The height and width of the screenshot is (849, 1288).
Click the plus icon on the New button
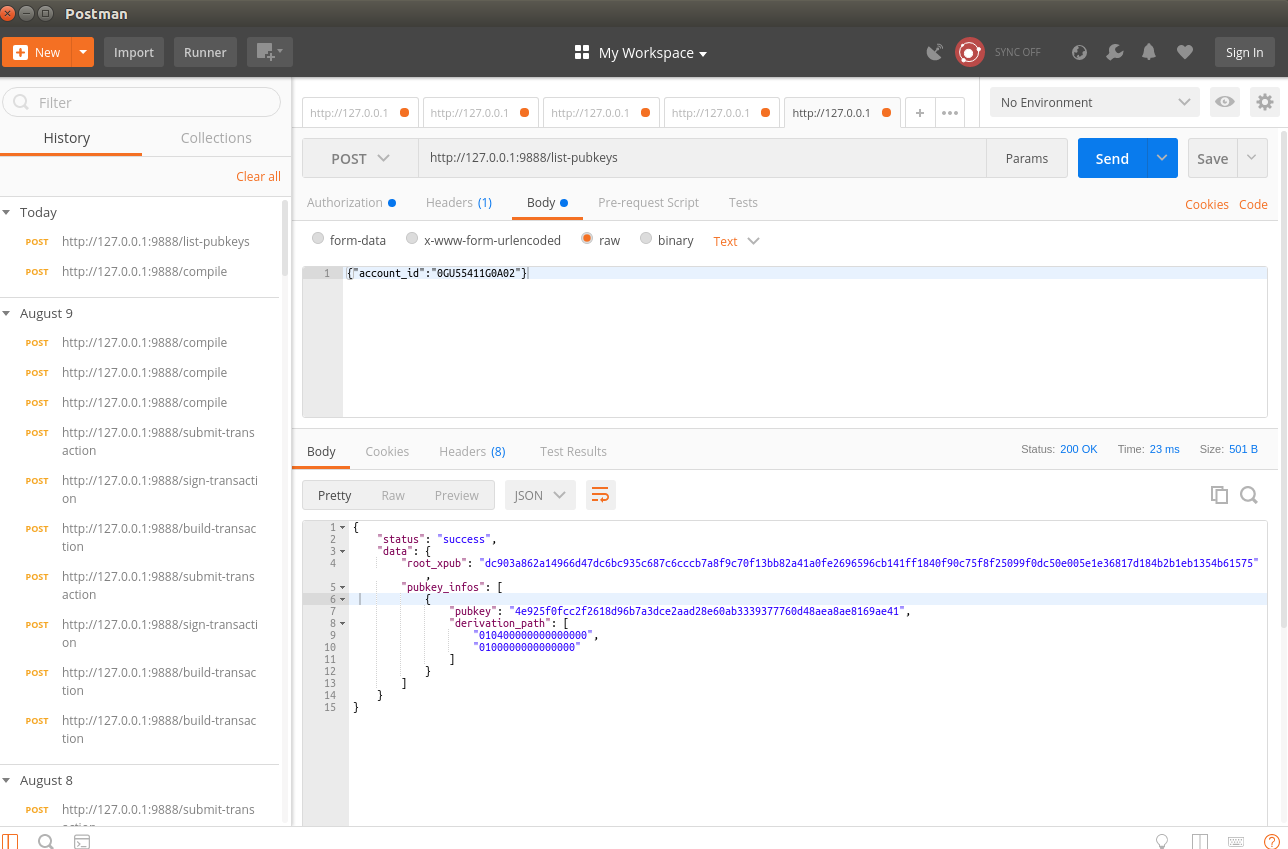tap(20, 52)
